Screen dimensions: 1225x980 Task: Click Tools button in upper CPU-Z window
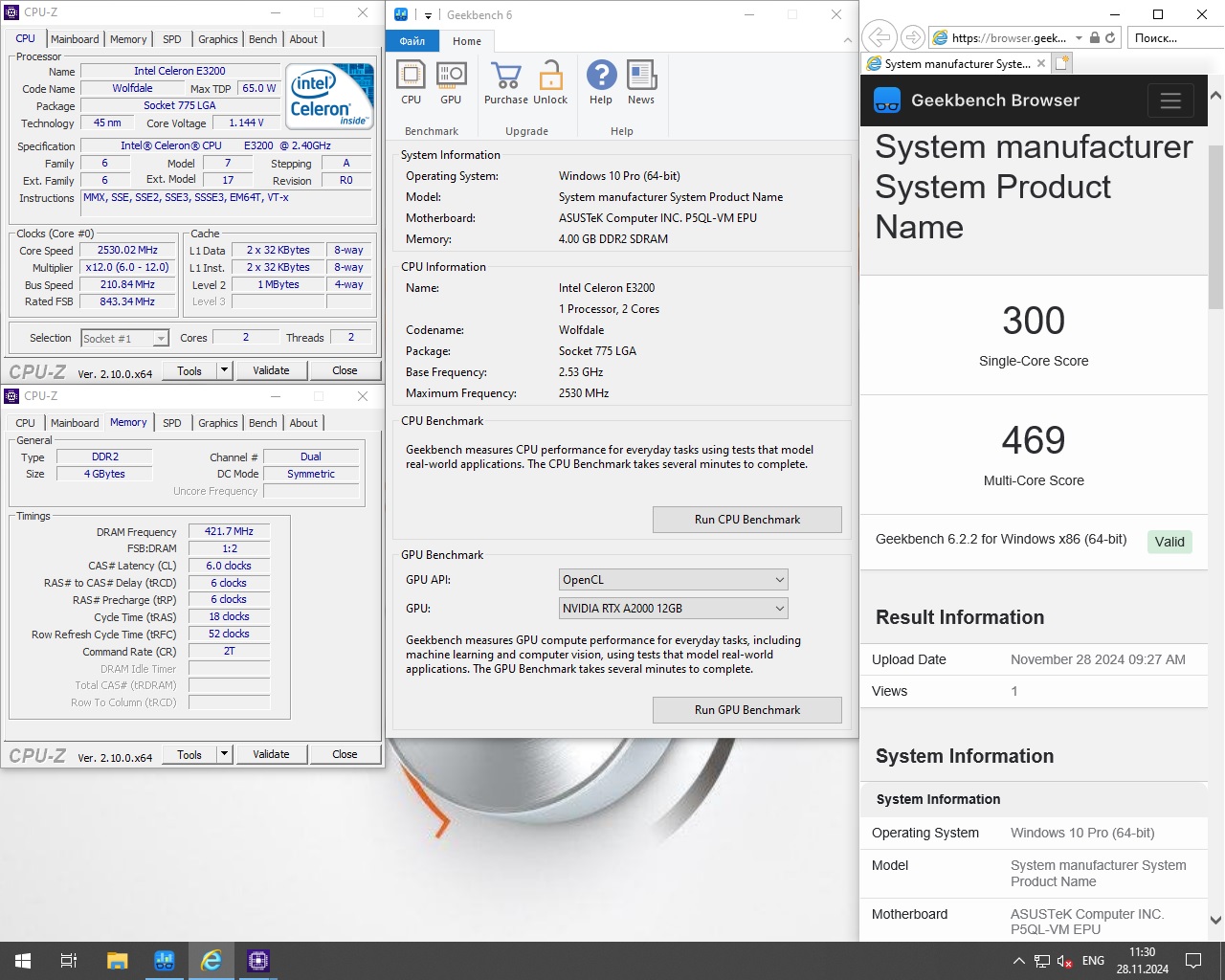tap(189, 371)
